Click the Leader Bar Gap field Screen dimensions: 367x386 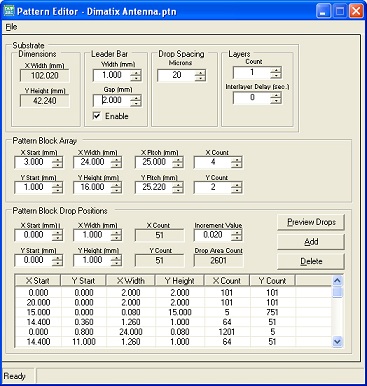(112, 100)
